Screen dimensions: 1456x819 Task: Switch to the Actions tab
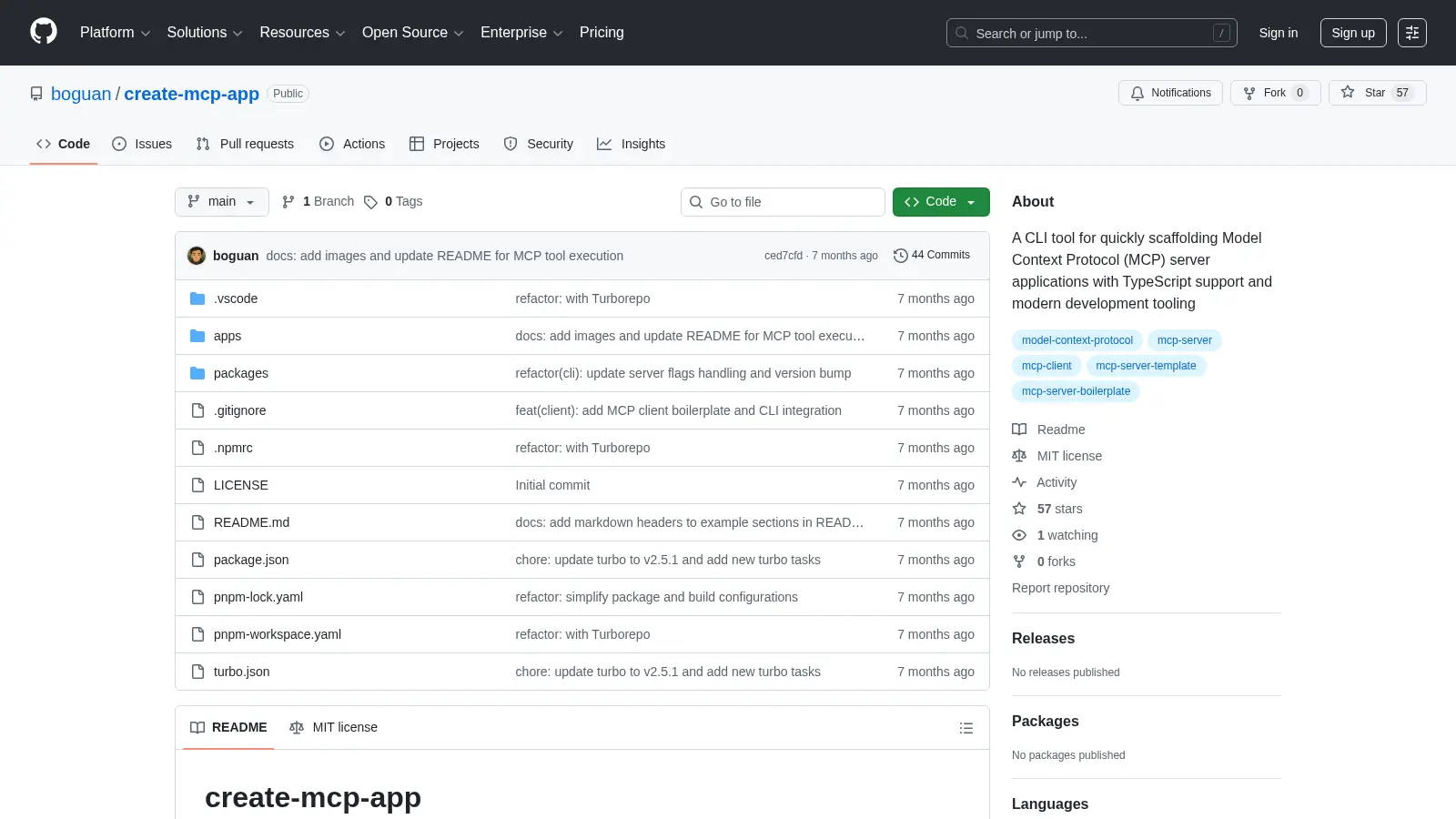tap(352, 144)
